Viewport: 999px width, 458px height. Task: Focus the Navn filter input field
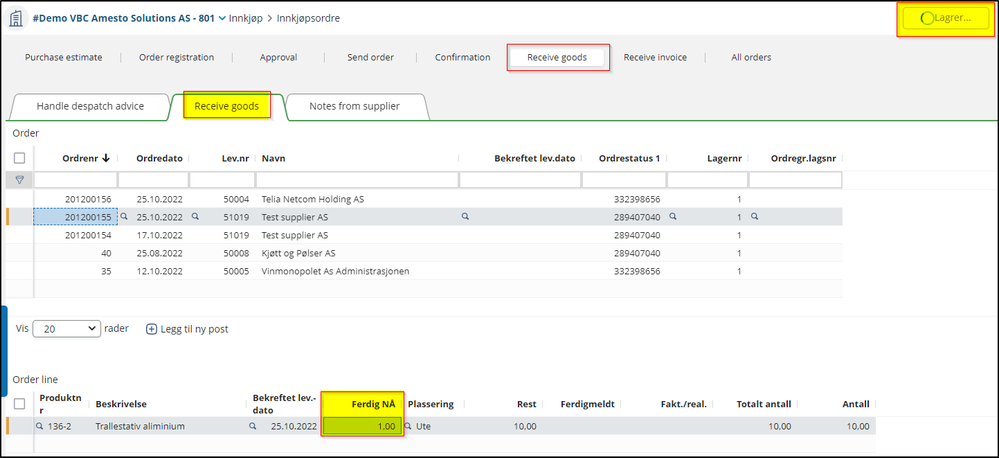pyautogui.click(x=357, y=180)
